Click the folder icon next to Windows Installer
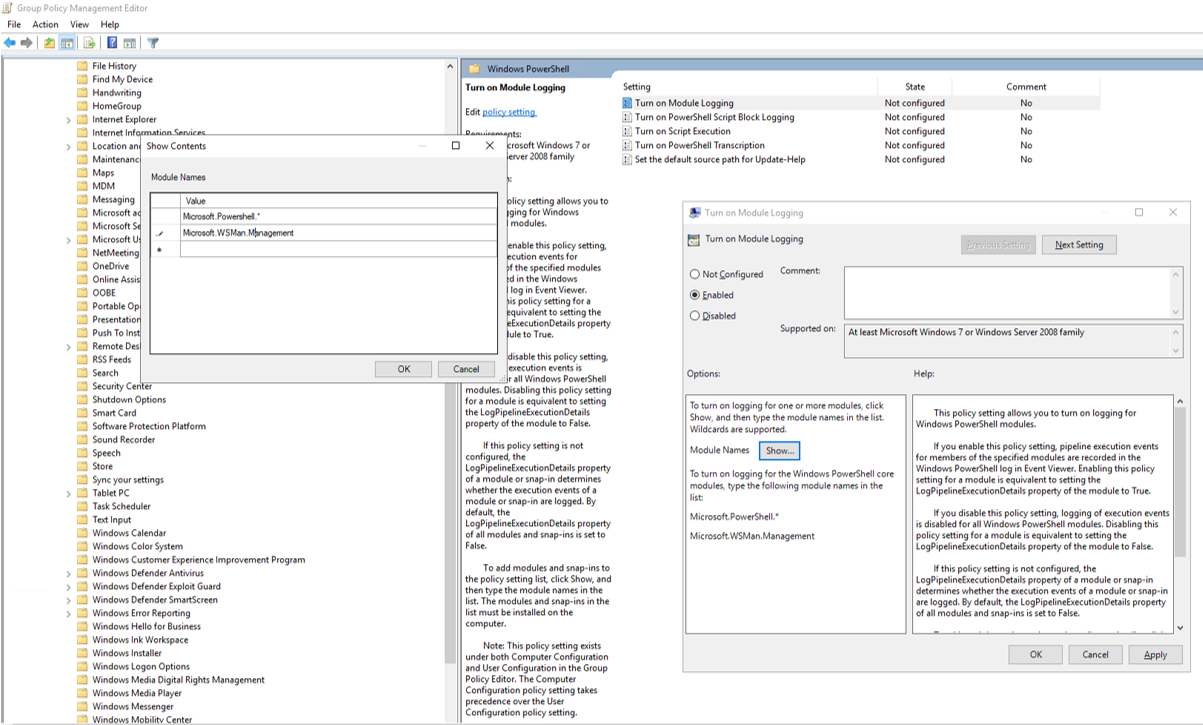This screenshot has height=725, width=1203. (x=83, y=653)
